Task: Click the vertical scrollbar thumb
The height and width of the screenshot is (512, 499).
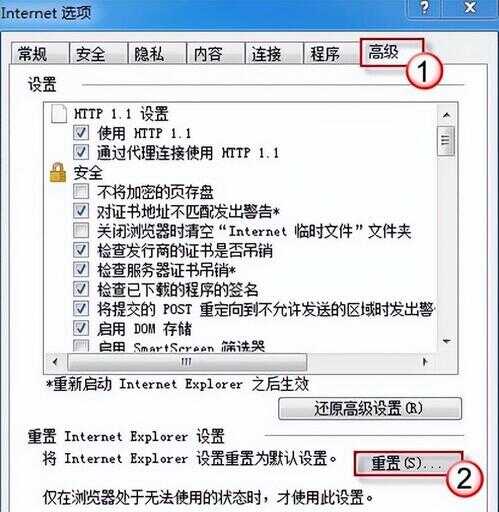Action: [446, 140]
